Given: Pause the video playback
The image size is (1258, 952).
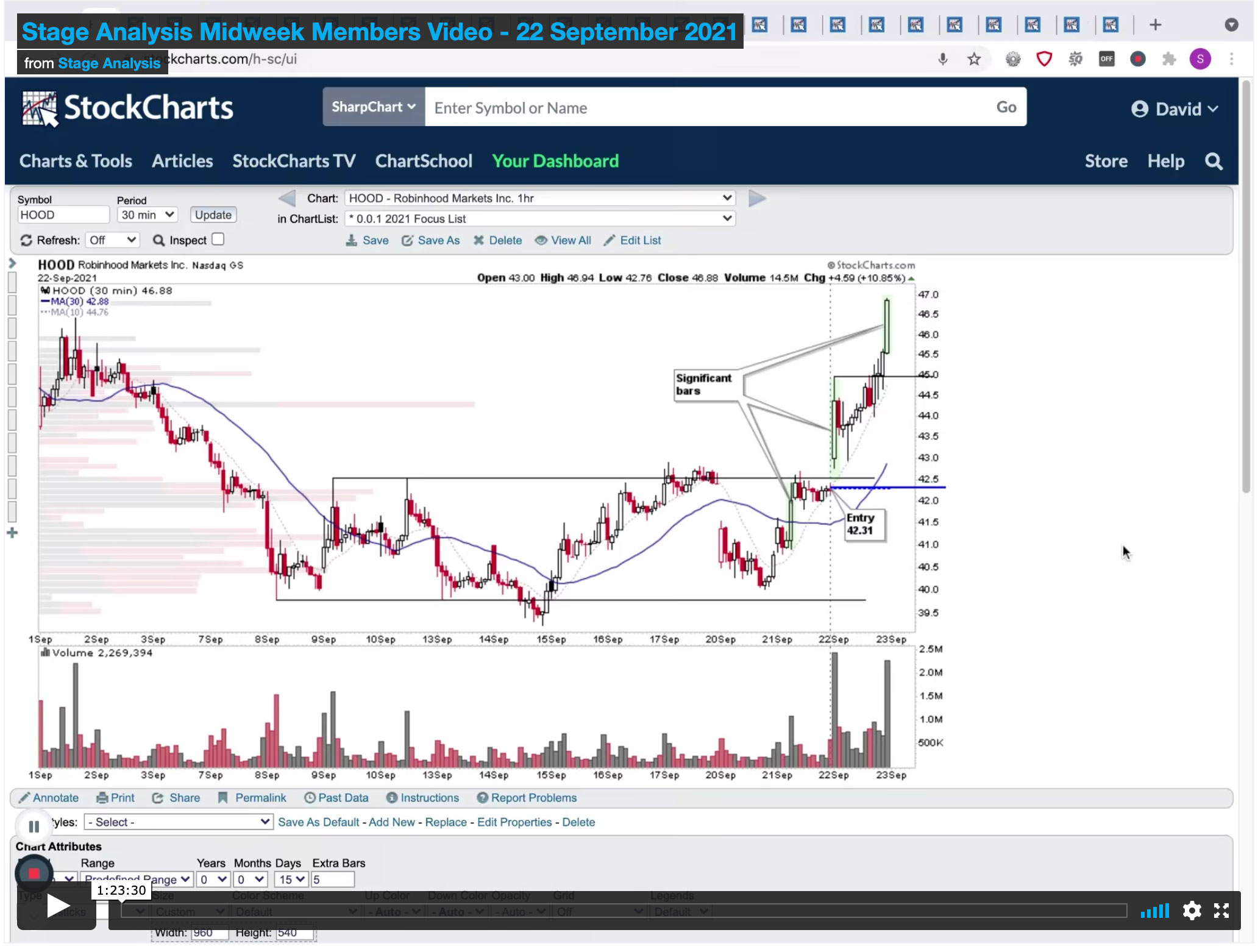Looking at the screenshot, I should pos(34,827).
